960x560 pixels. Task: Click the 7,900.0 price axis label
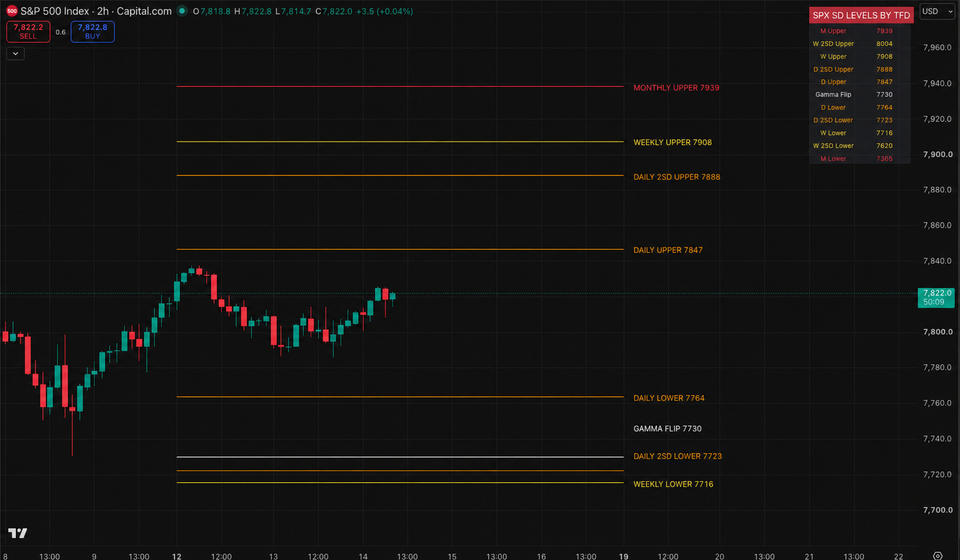[x=937, y=154]
